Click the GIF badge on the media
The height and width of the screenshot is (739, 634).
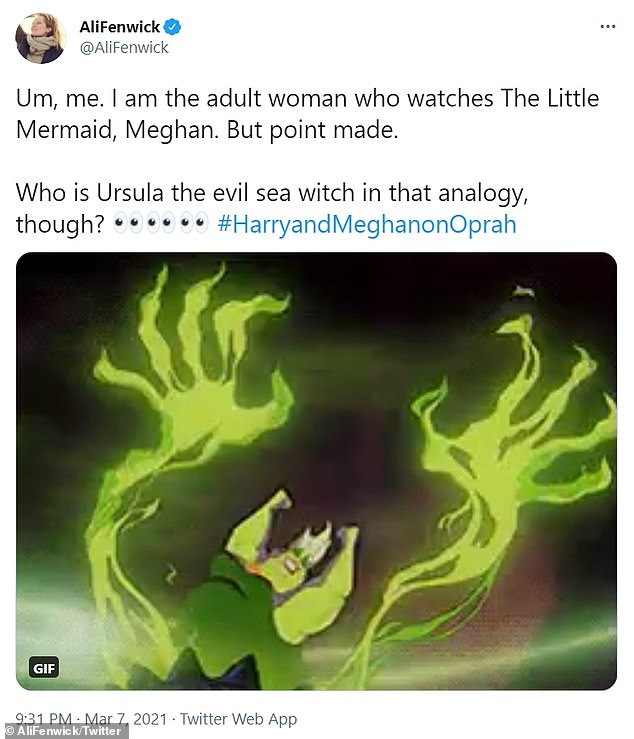coord(44,668)
